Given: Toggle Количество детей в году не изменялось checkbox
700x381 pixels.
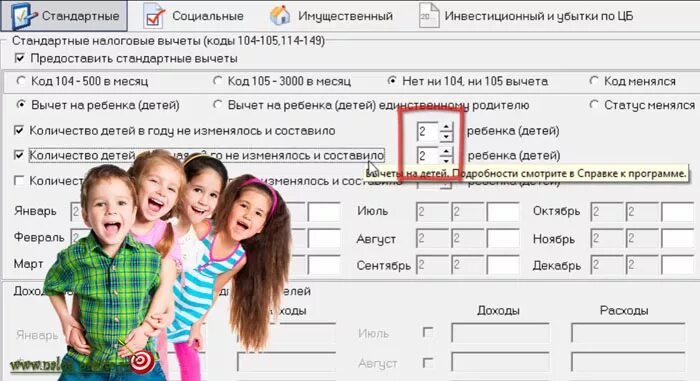Looking at the screenshot, I should click(x=19, y=131).
